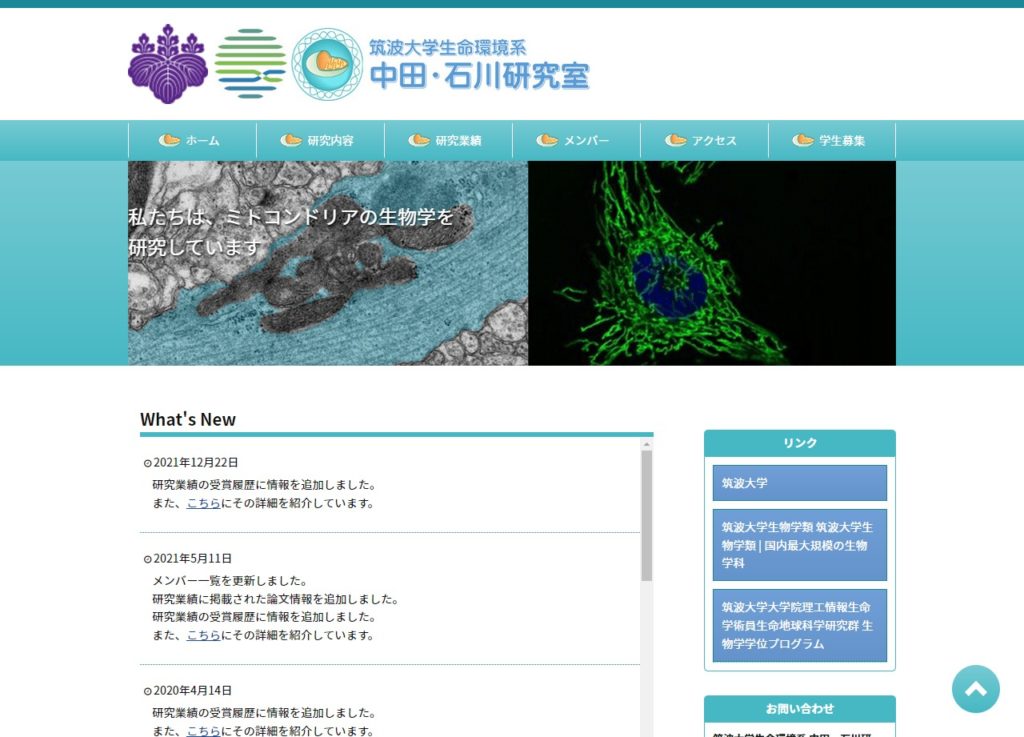Click the What's New scrollbar thumb
Image resolution: width=1024 pixels, height=737 pixels.
(646, 515)
